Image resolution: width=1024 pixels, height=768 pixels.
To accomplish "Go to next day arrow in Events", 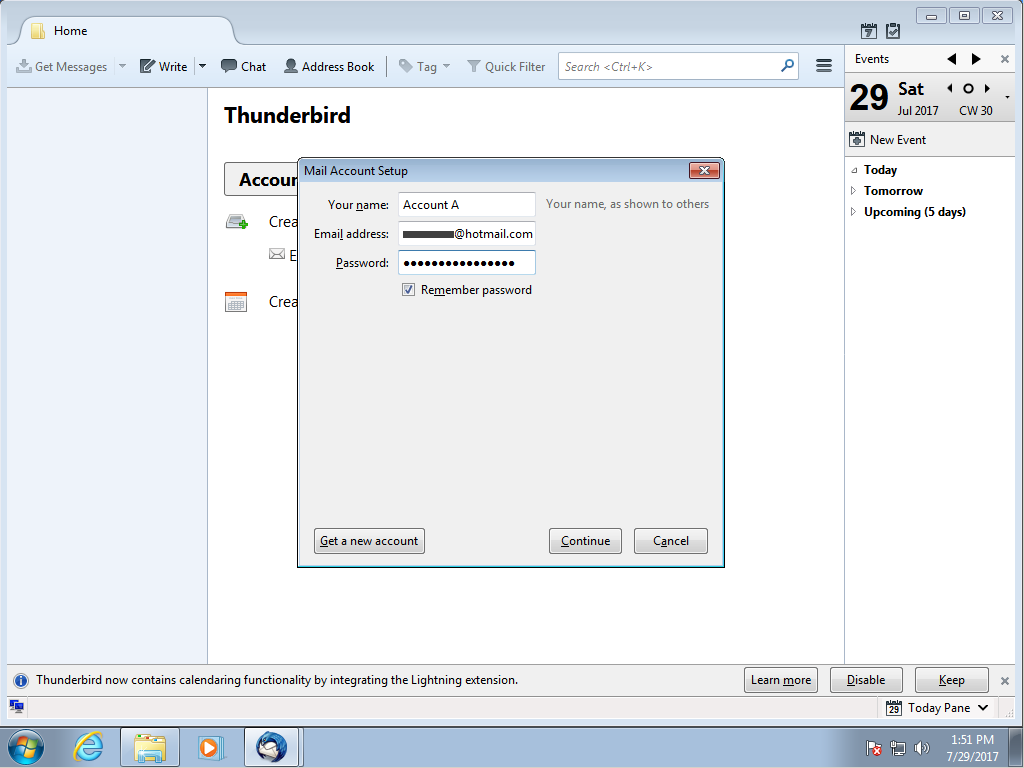I will coord(987,89).
